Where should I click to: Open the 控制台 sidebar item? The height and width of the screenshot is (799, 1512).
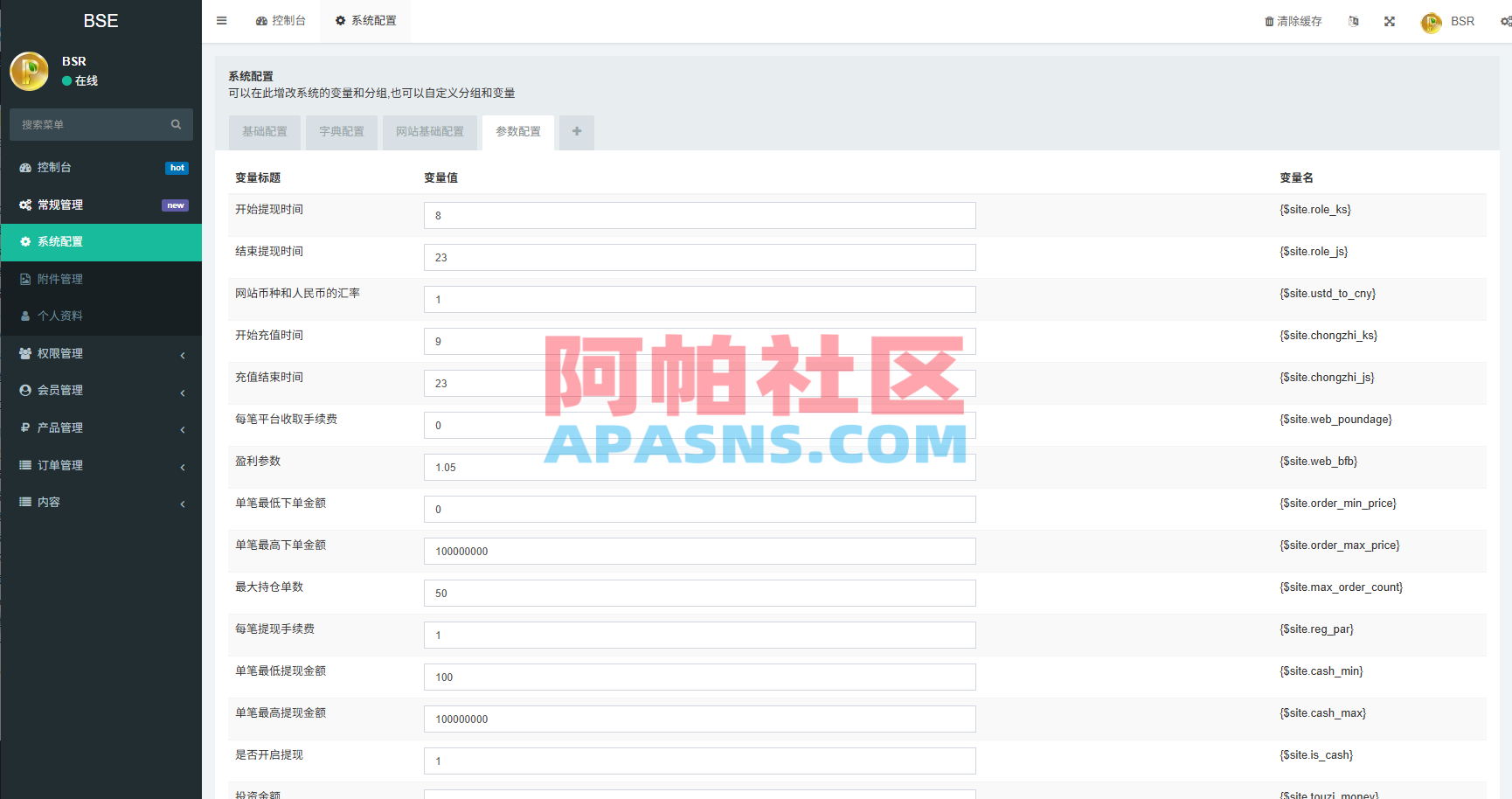[101, 167]
